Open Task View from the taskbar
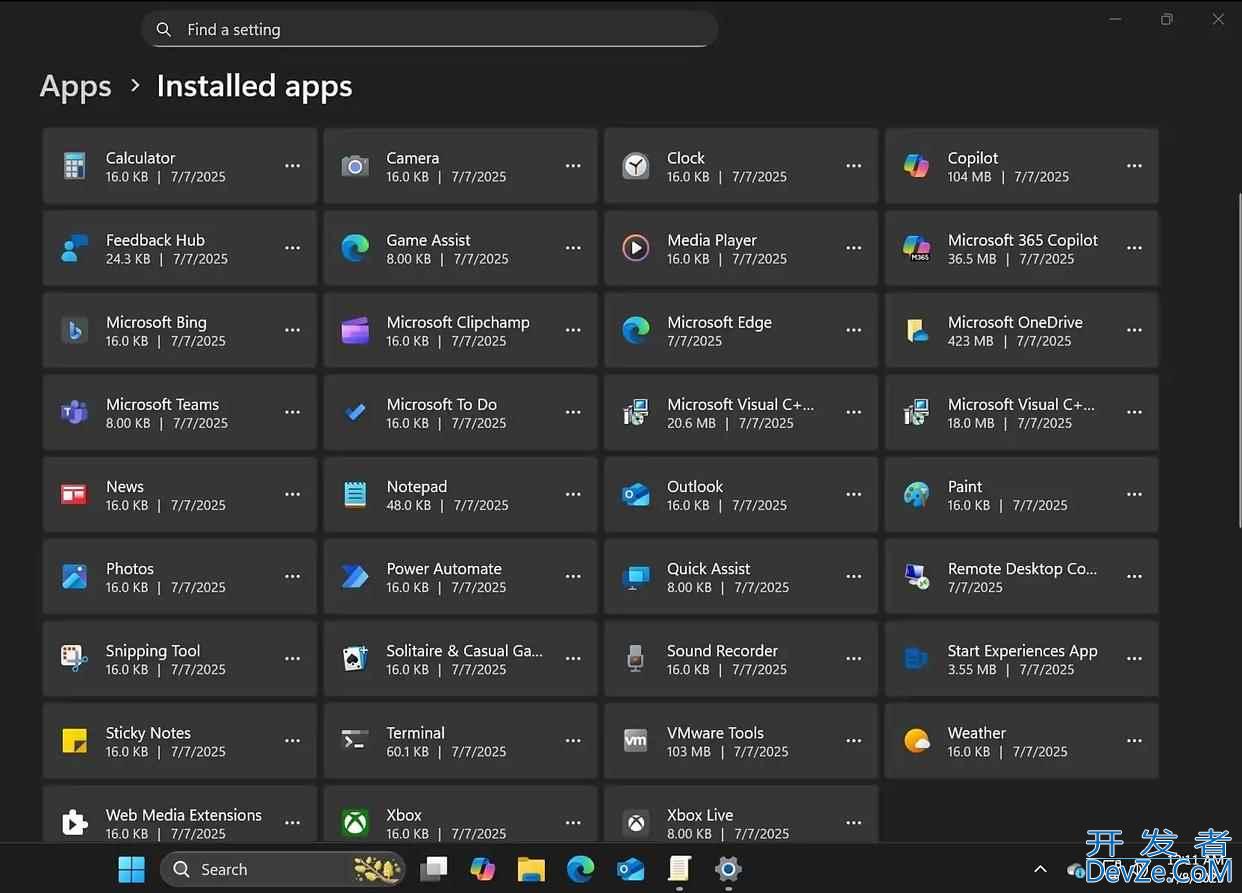This screenshot has height=893, width=1242. (433, 869)
